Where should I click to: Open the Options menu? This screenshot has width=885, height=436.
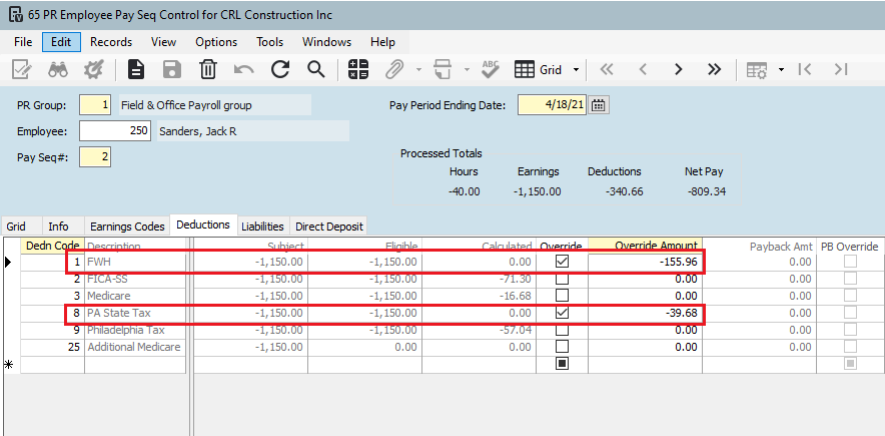click(x=216, y=42)
